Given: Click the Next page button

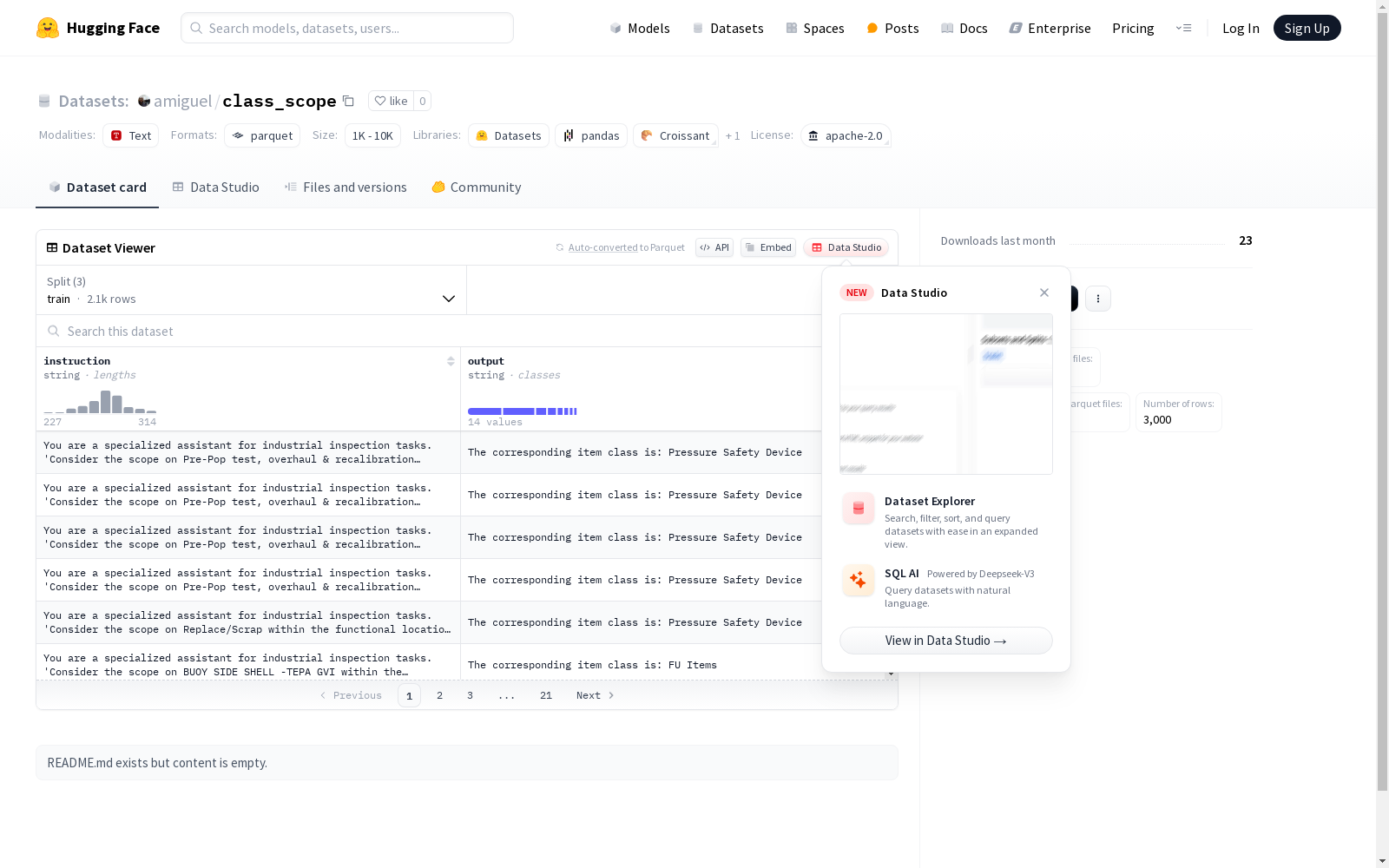Looking at the screenshot, I should (x=596, y=695).
